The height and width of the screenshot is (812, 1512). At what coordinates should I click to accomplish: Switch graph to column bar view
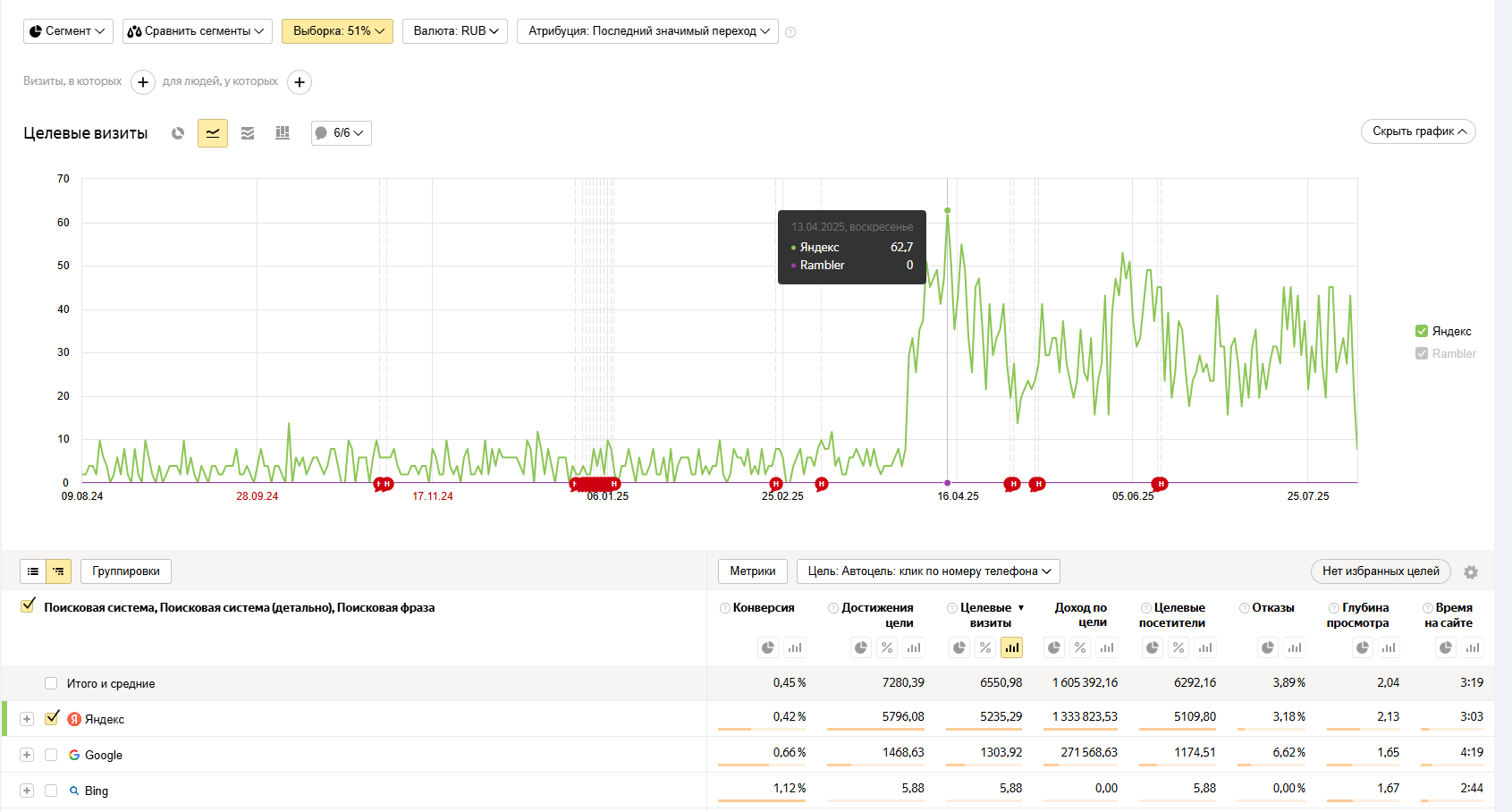point(283,133)
